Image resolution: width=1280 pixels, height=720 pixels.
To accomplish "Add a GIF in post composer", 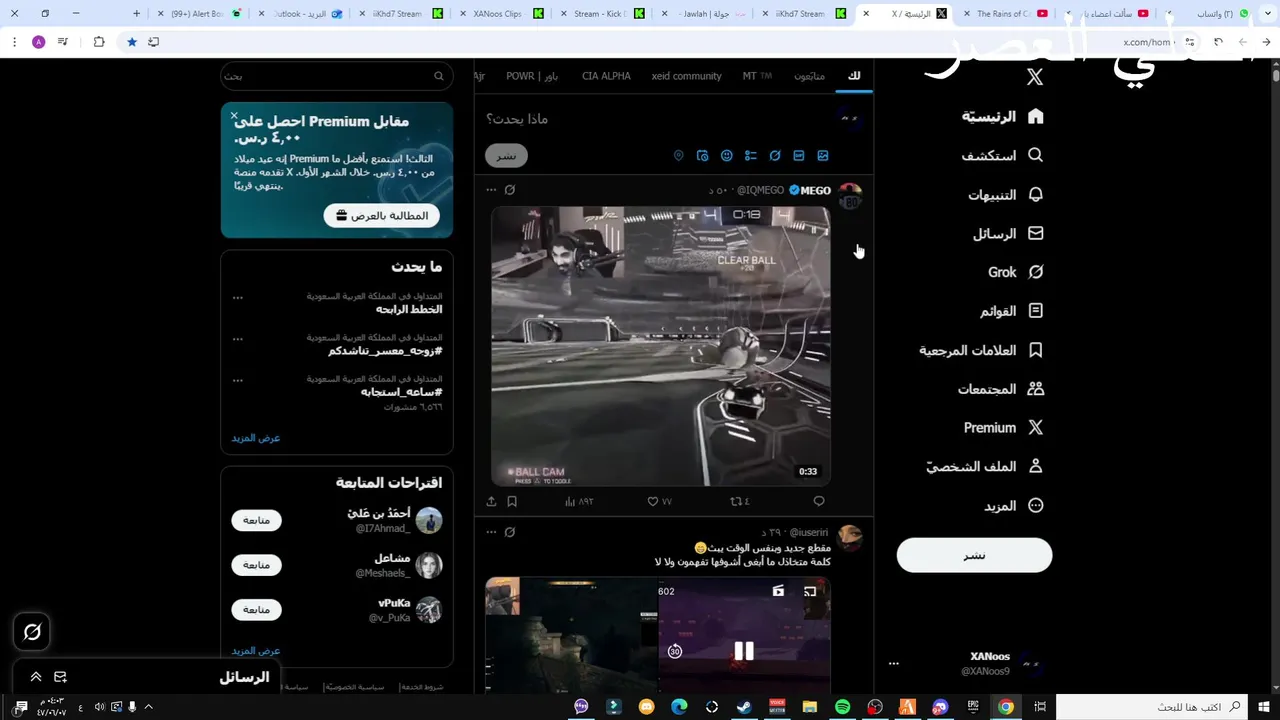I will (x=799, y=156).
